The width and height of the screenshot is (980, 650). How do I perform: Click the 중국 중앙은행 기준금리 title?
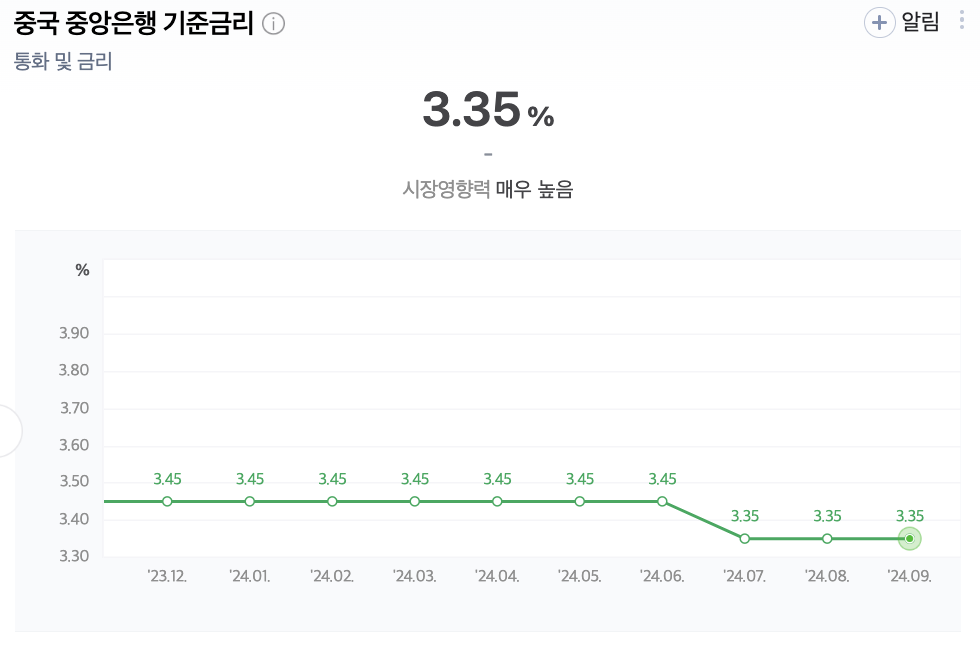point(134,24)
